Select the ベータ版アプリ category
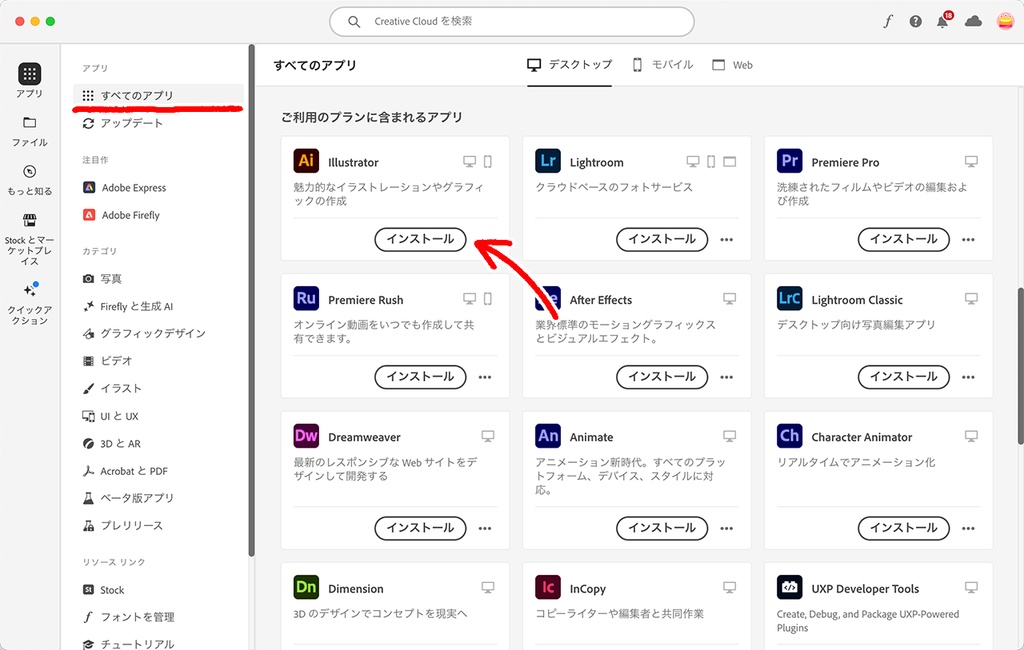The width and height of the screenshot is (1024, 650). 129,498
